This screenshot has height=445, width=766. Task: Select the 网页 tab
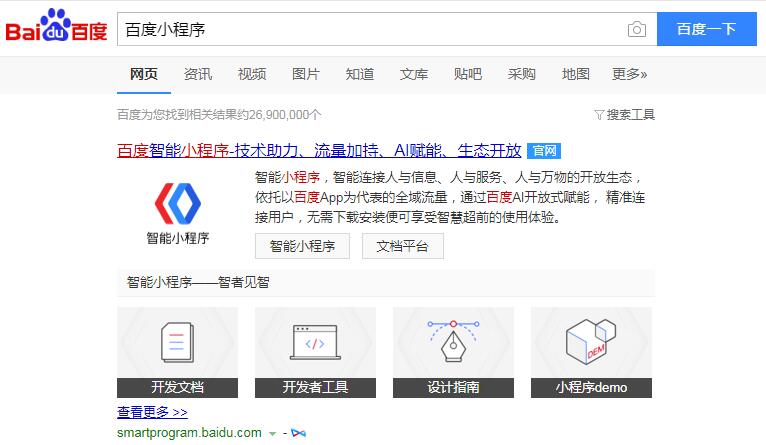point(144,74)
